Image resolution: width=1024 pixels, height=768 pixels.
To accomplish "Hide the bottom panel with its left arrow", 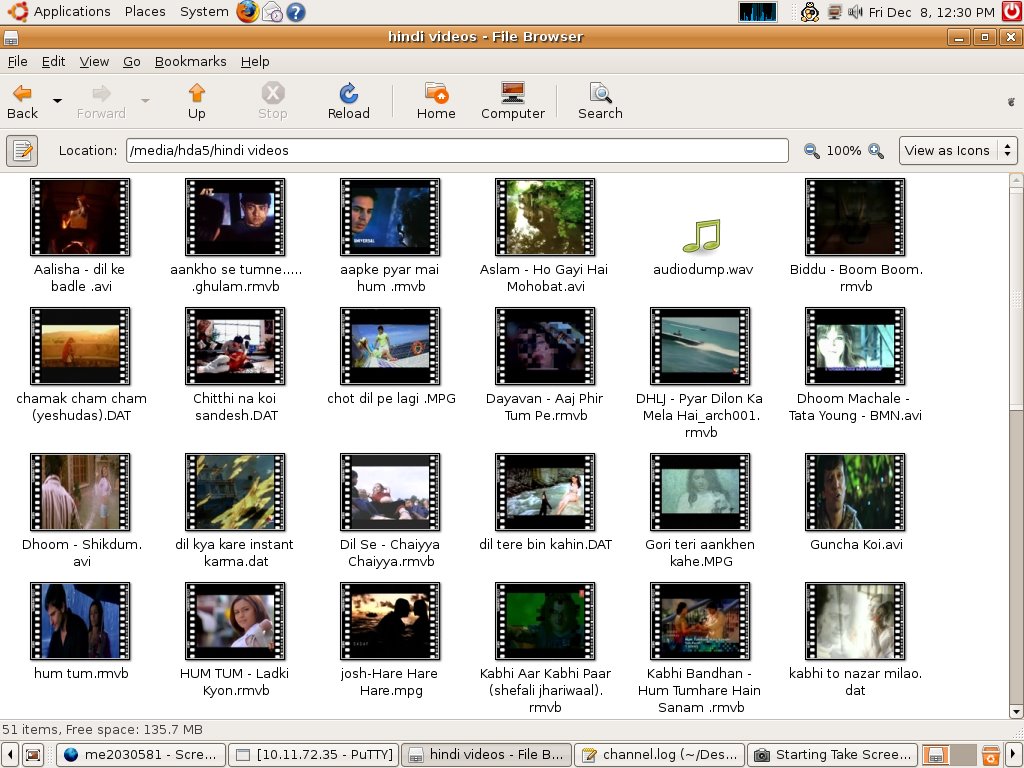I will [x=9, y=755].
